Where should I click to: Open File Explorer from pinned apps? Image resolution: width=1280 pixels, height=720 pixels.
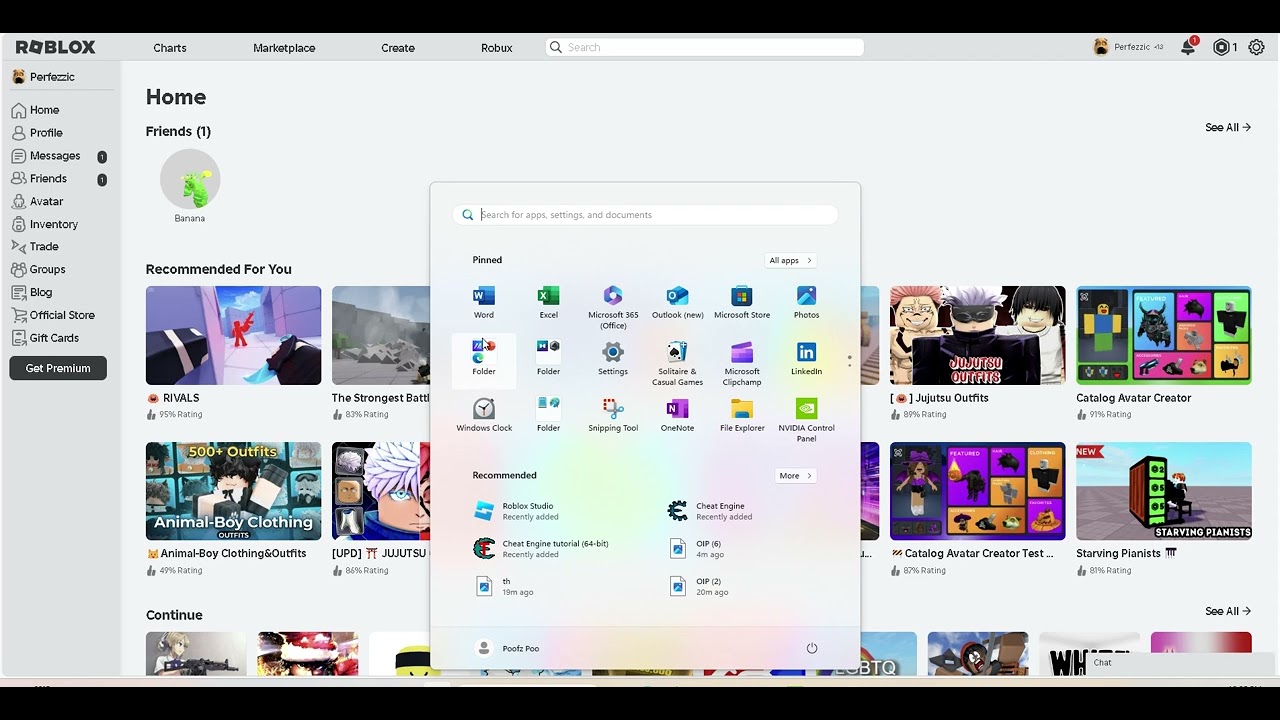pyautogui.click(x=742, y=415)
